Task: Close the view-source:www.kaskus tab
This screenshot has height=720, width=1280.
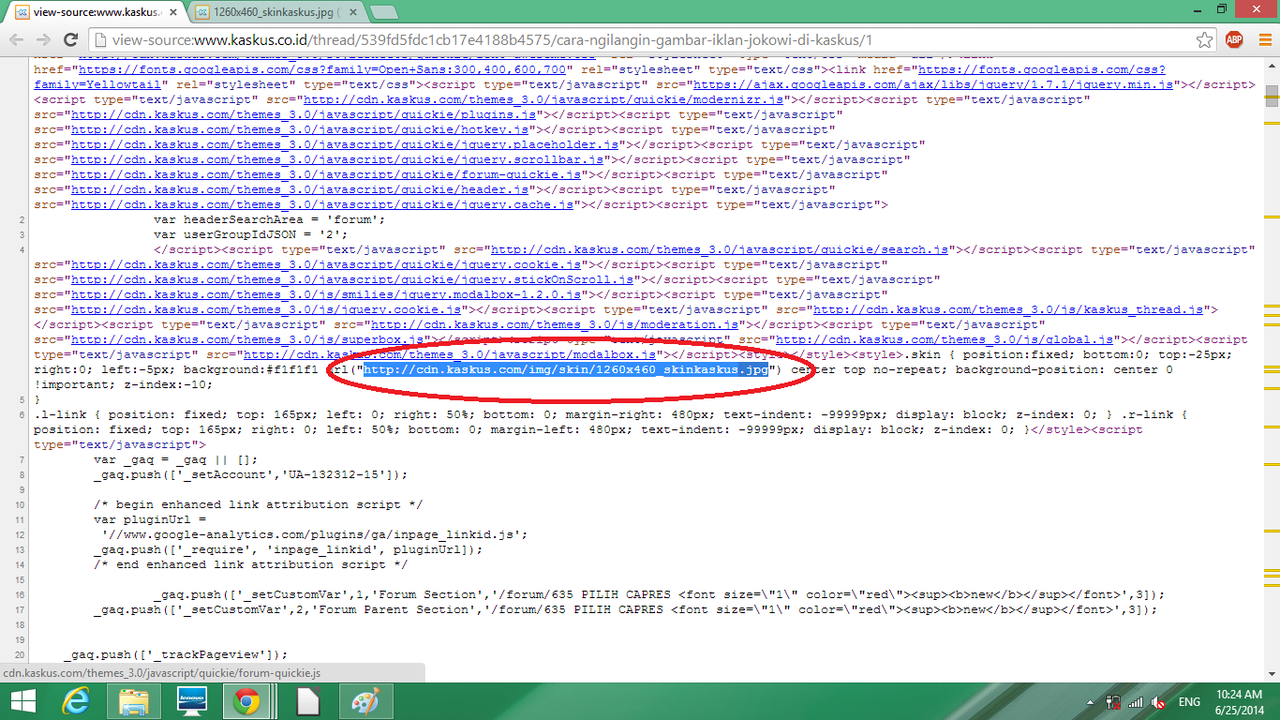Action: point(174,13)
